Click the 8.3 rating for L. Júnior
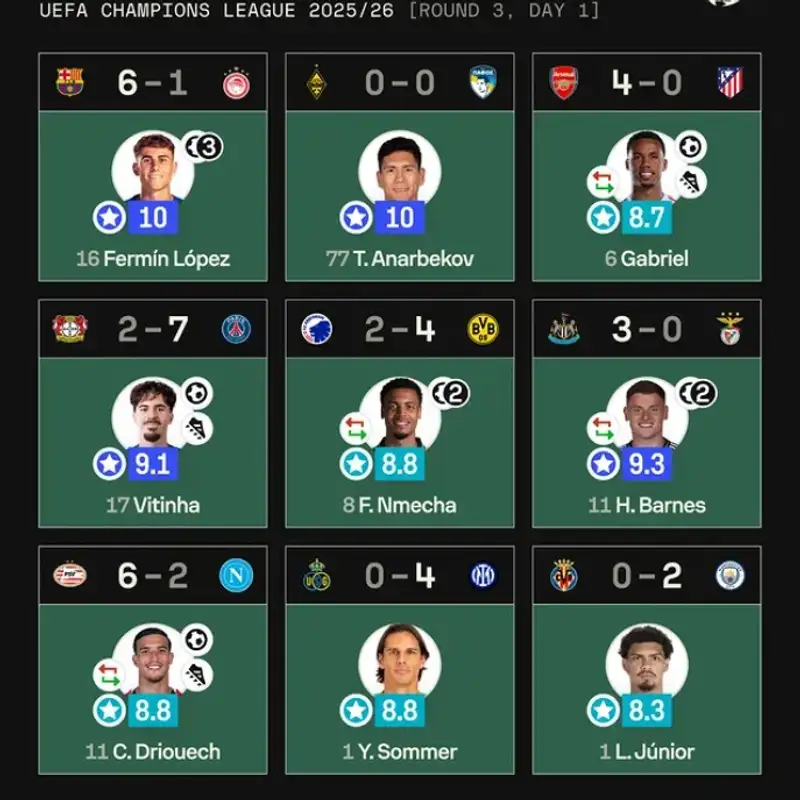Viewport: 800px width, 800px height. 646,710
